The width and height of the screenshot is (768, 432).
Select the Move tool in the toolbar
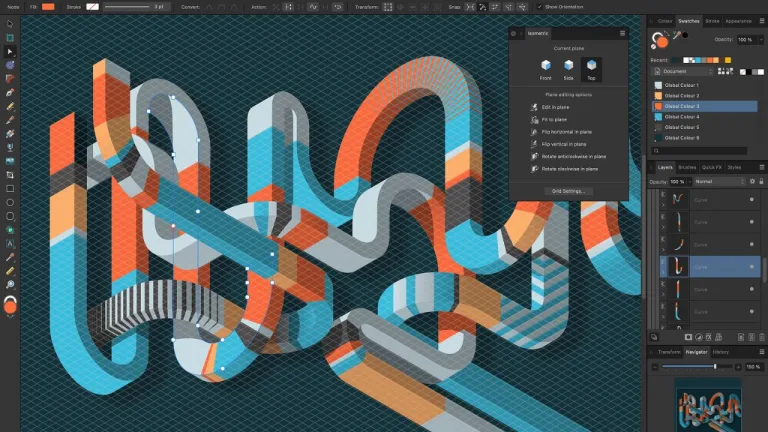click(10, 24)
